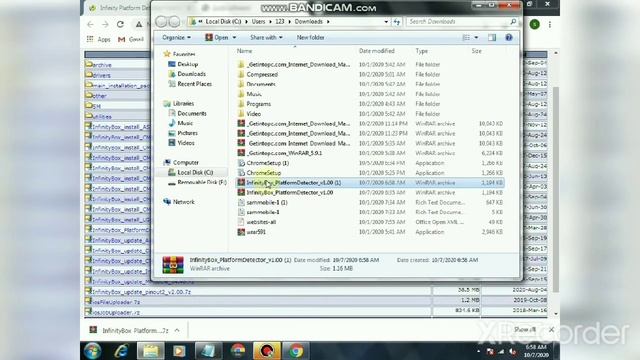Select the Compressed folder
The height and width of the screenshot is (360, 640).
coord(262,75)
